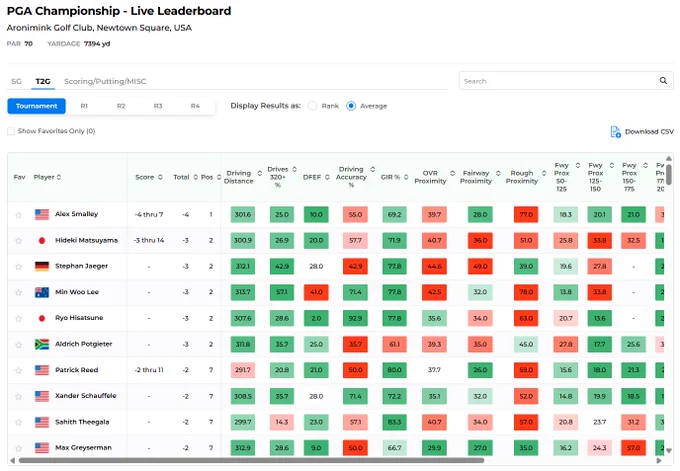This screenshot has height=471, width=680.
Task: Select round R4 filter
Action: (195, 106)
